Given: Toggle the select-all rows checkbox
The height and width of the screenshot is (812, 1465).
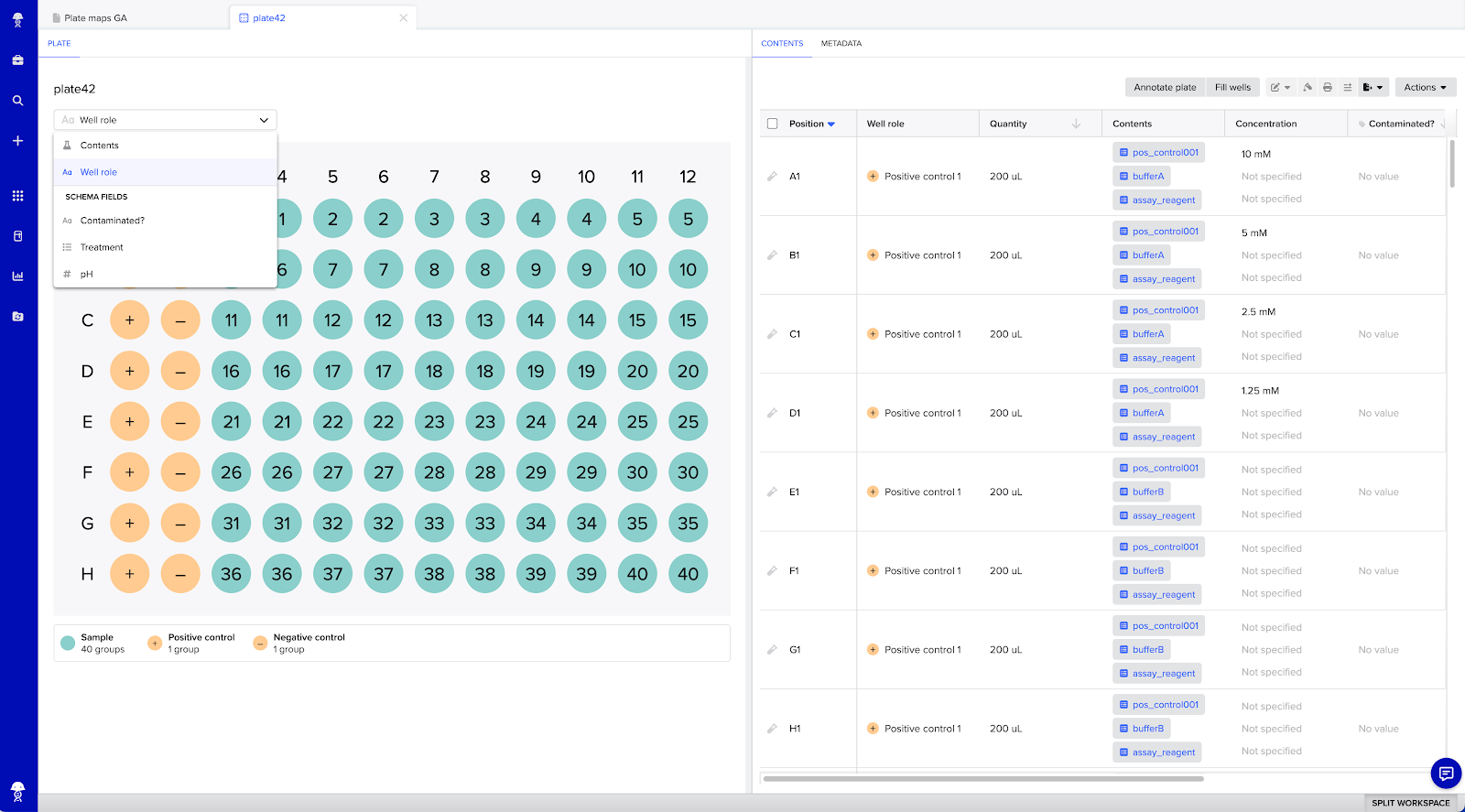Looking at the screenshot, I should [773, 124].
